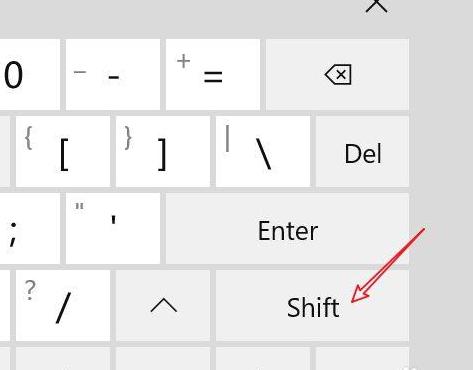
Task: Toggle the Shift key
Action: 312,305
